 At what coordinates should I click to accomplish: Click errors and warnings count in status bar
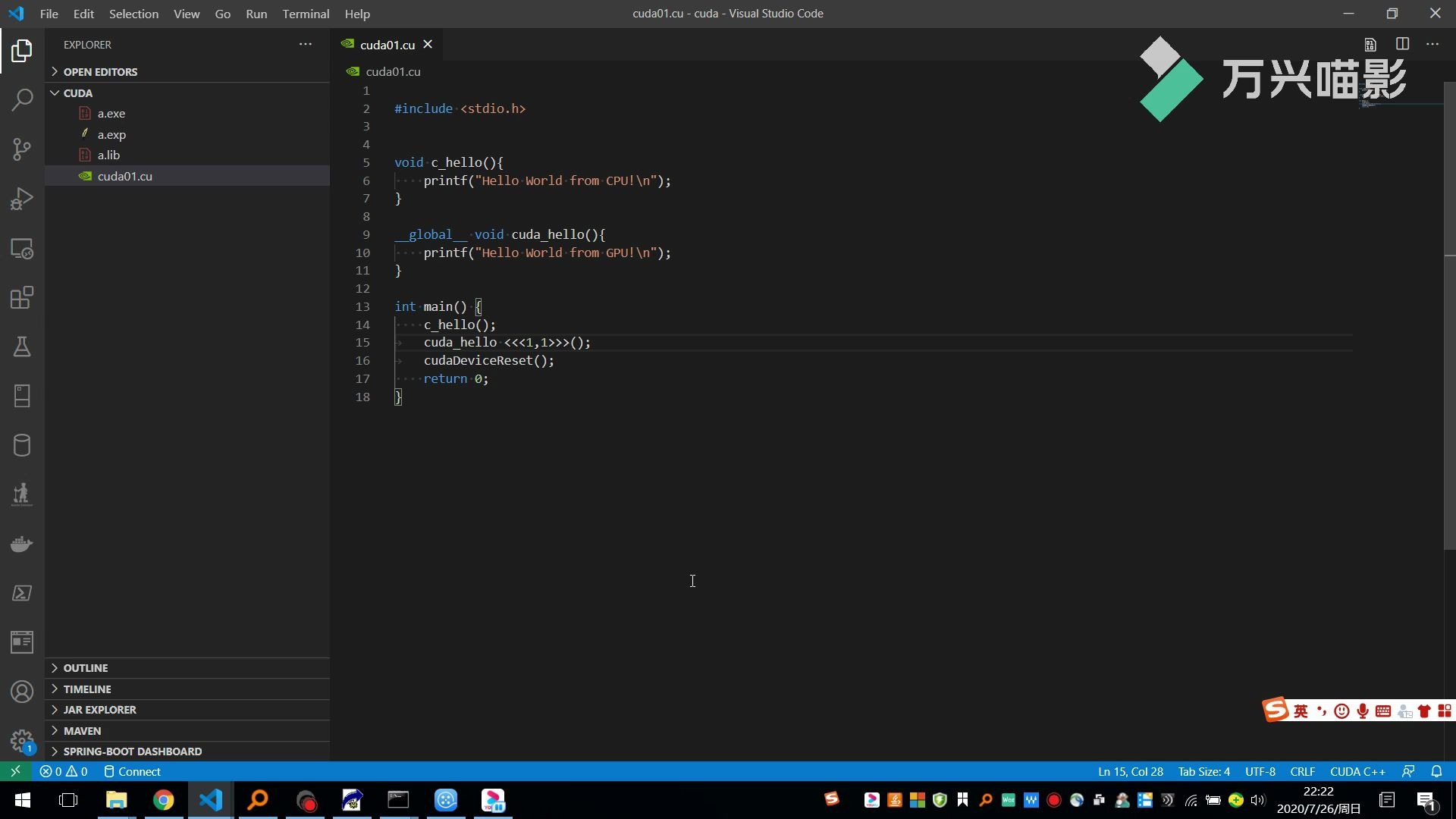[x=64, y=771]
